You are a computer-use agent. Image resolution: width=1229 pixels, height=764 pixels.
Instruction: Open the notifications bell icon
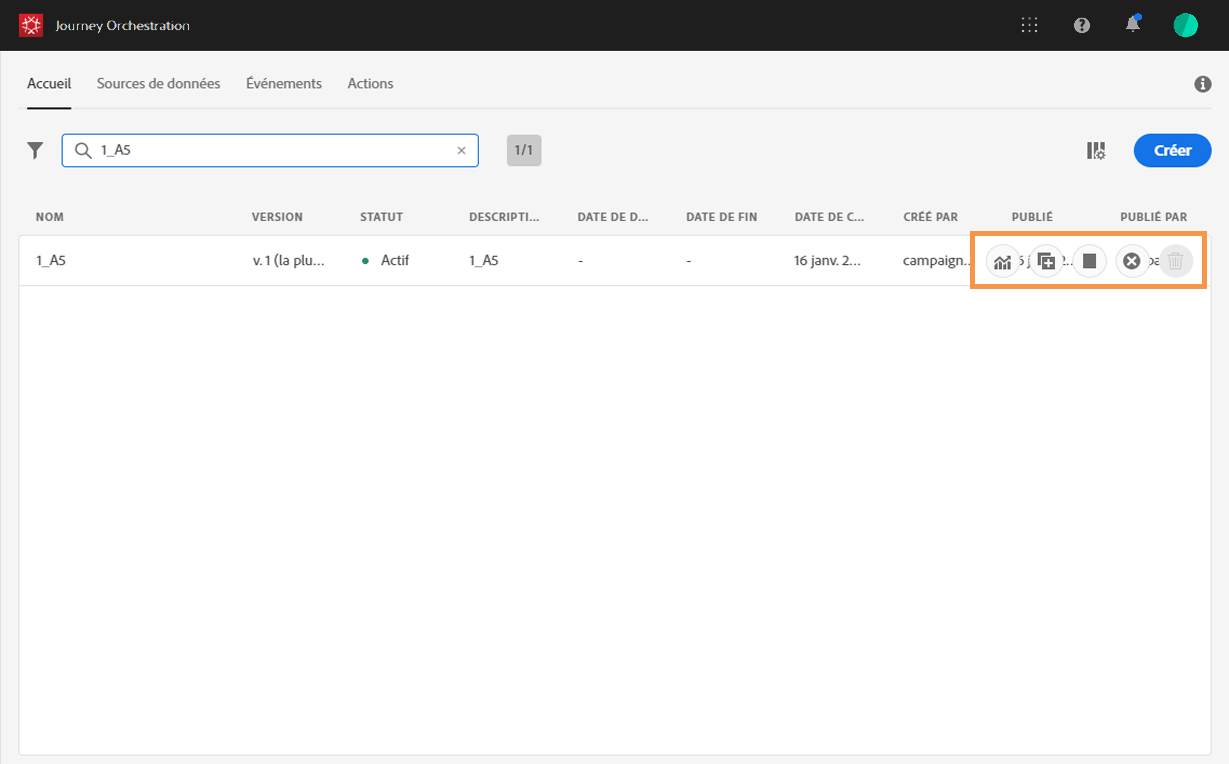click(x=1133, y=25)
